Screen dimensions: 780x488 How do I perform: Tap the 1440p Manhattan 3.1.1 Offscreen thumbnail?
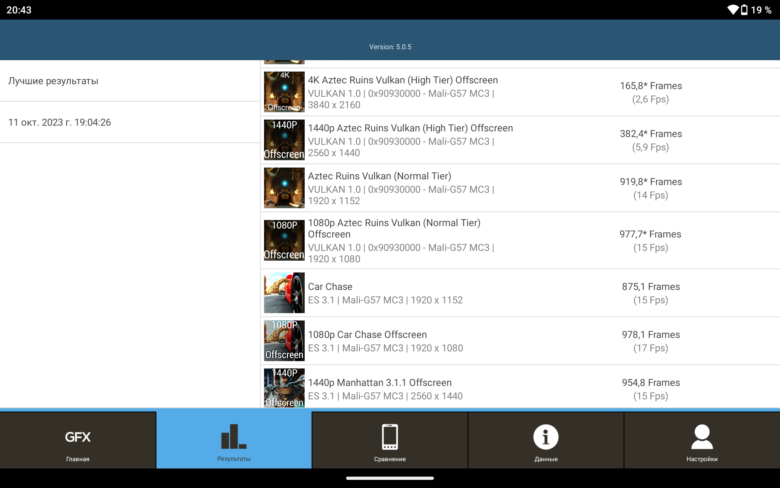click(x=284, y=388)
